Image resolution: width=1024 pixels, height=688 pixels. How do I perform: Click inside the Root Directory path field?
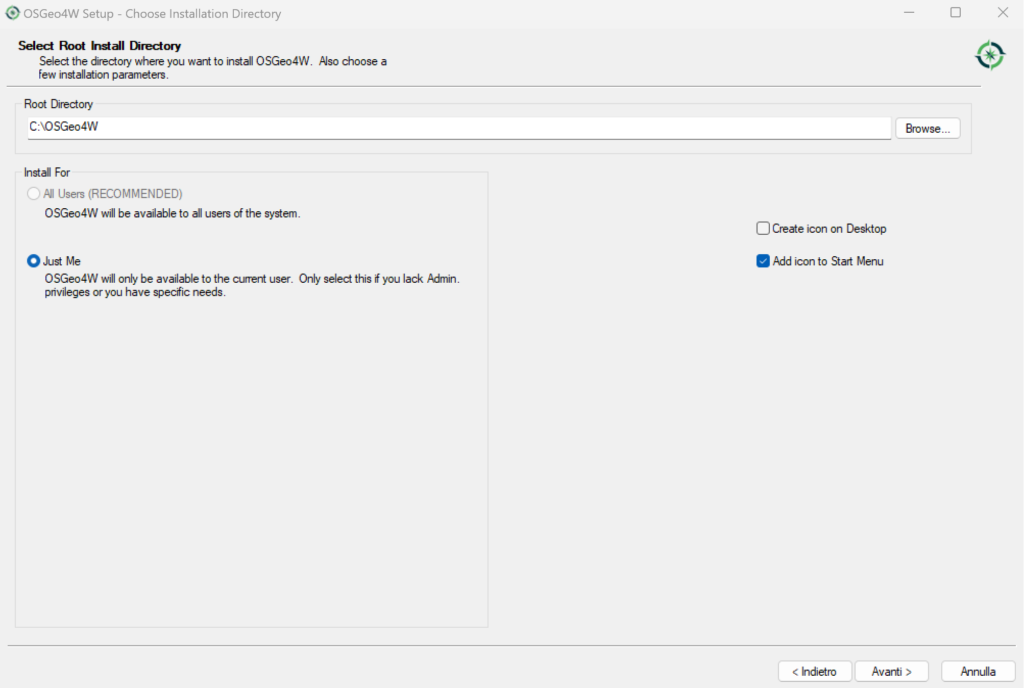[459, 127]
